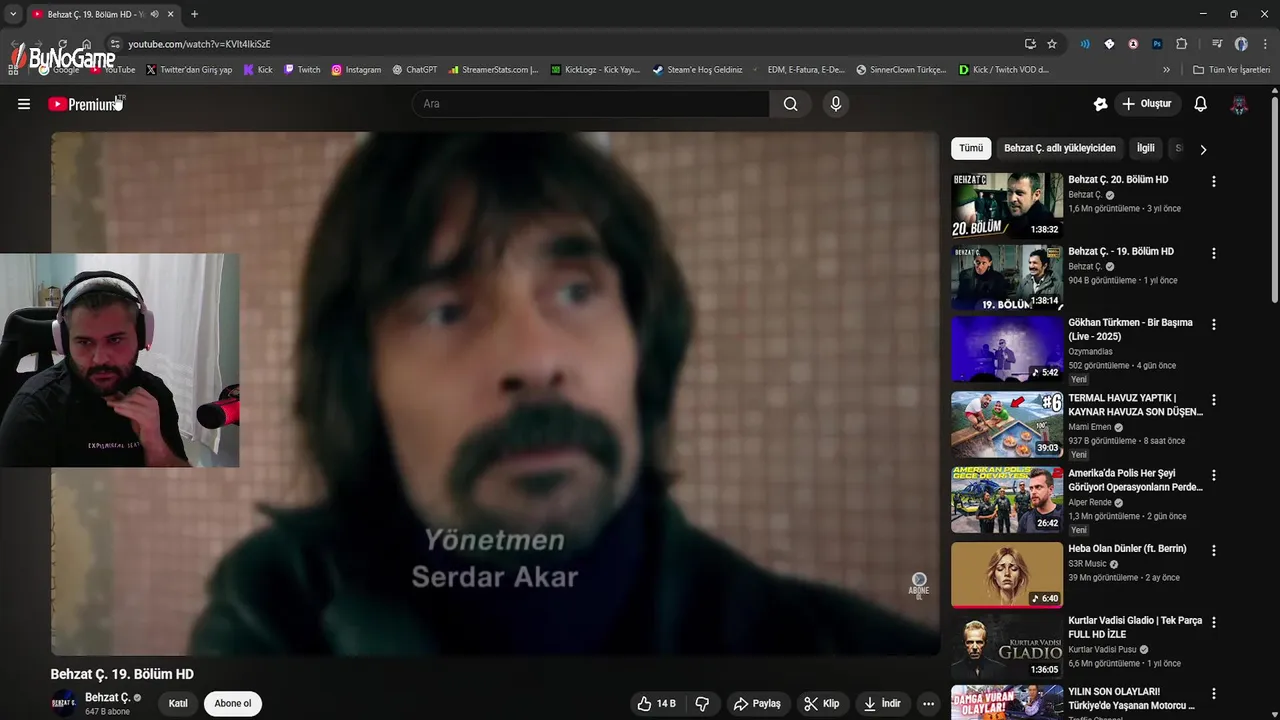The image size is (1280, 720).
Task: Click the search magnifier button
Action: tap(790, 104)
